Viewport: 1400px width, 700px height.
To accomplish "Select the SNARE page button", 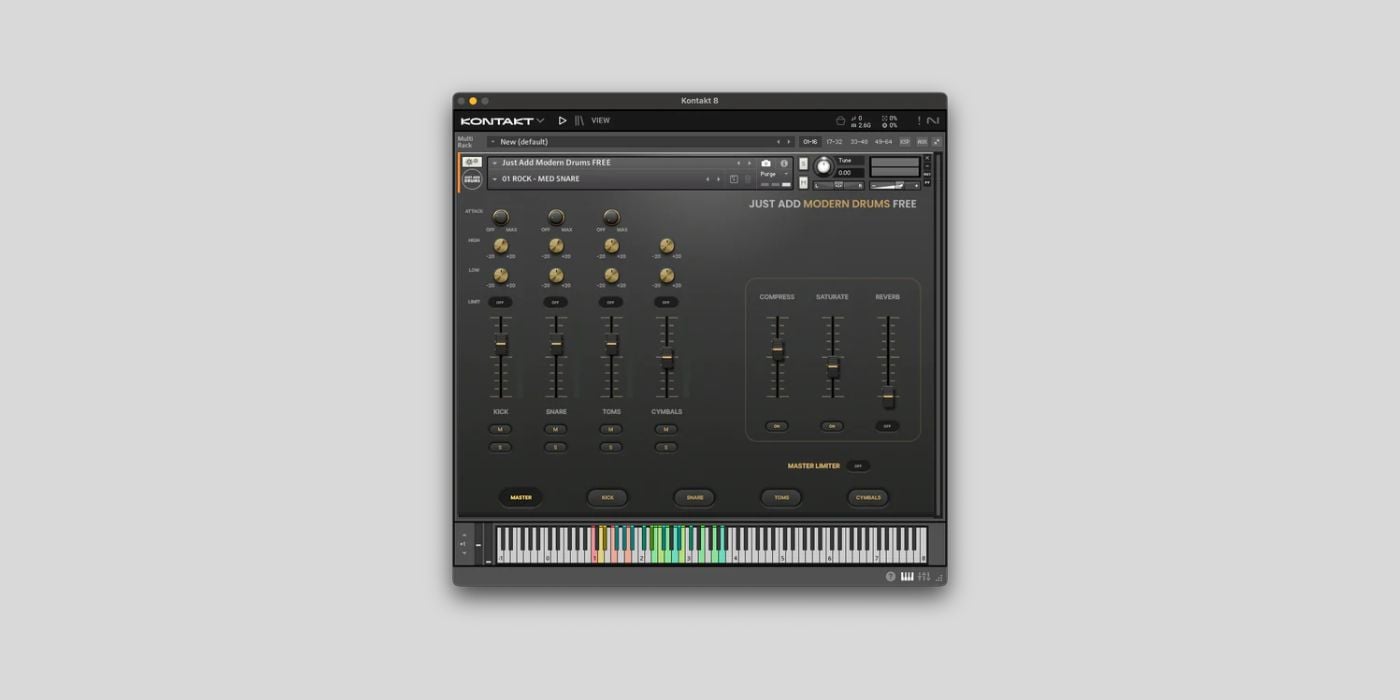I will pyautogui.click(x=693, y=498).
